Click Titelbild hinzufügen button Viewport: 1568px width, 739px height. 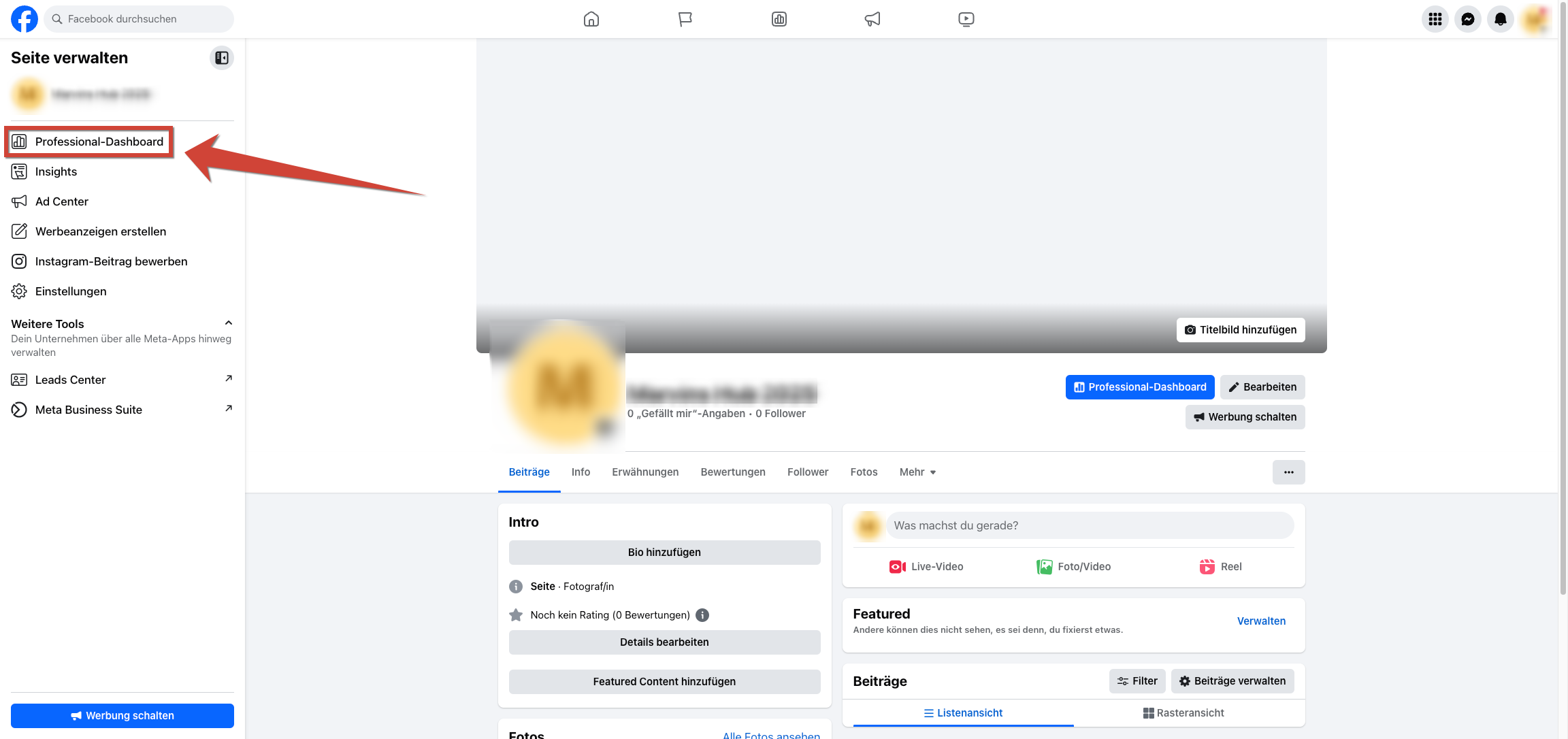click(1240, 330)
